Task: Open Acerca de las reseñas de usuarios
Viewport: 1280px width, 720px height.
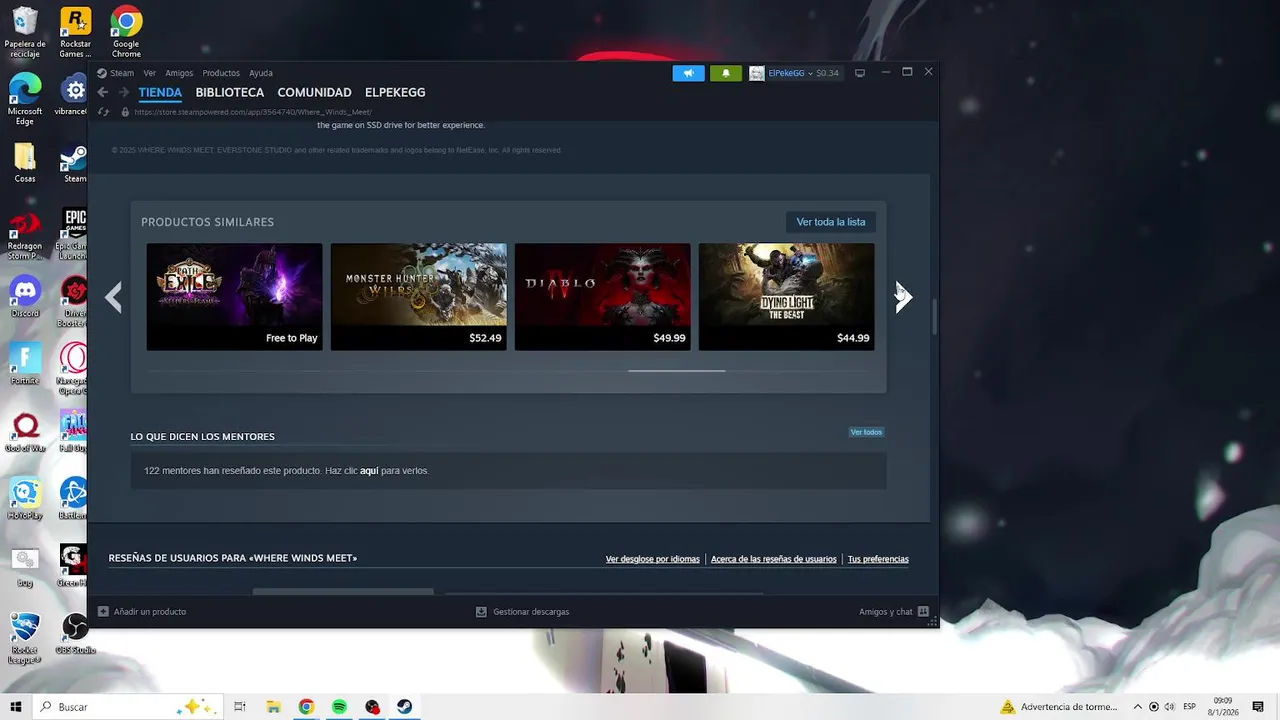Action: click(x=774, y=559)
